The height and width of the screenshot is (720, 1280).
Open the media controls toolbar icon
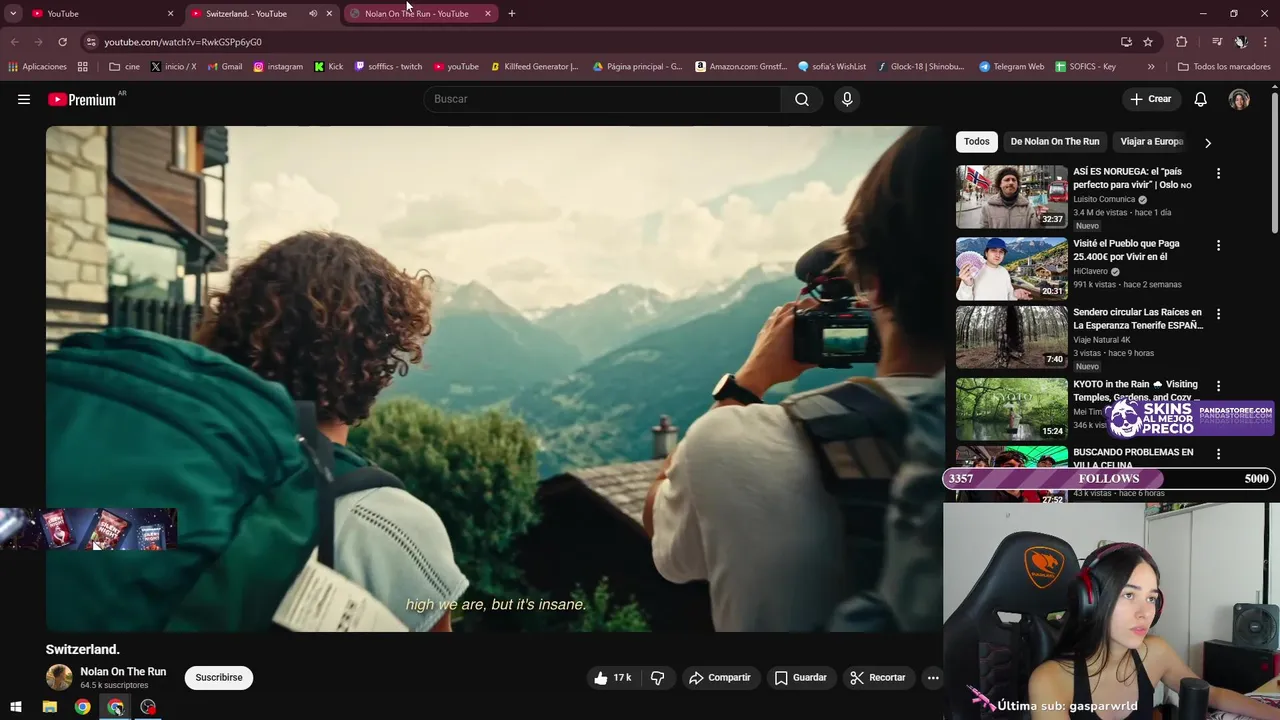1216,42
